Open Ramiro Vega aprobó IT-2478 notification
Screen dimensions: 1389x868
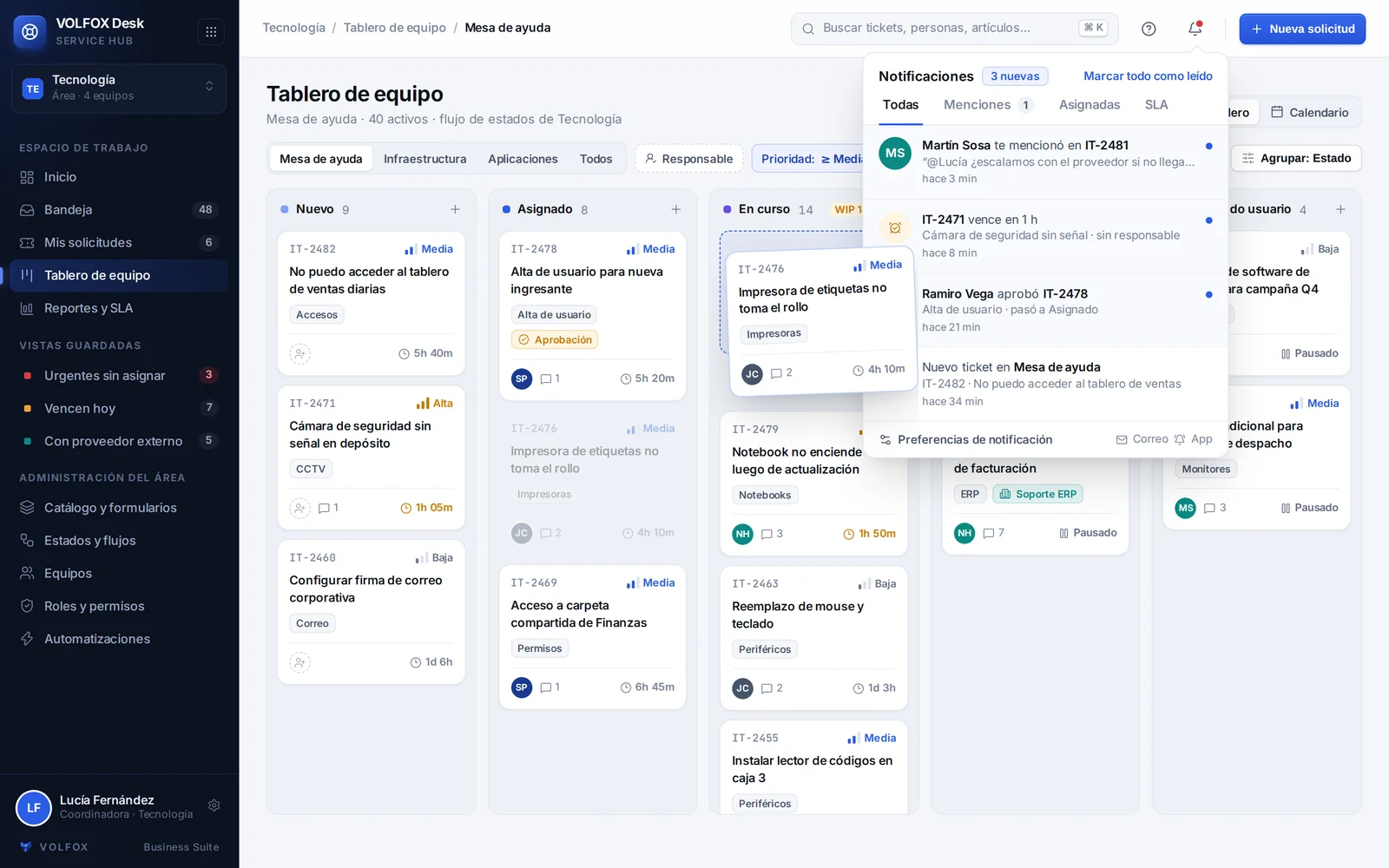(1045, 310)
